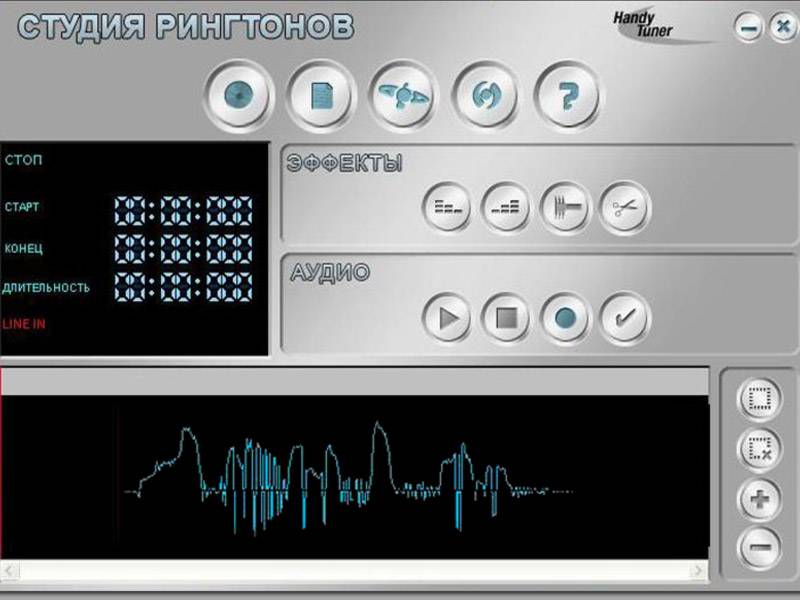Open the document file icon button

coord(320,96)
